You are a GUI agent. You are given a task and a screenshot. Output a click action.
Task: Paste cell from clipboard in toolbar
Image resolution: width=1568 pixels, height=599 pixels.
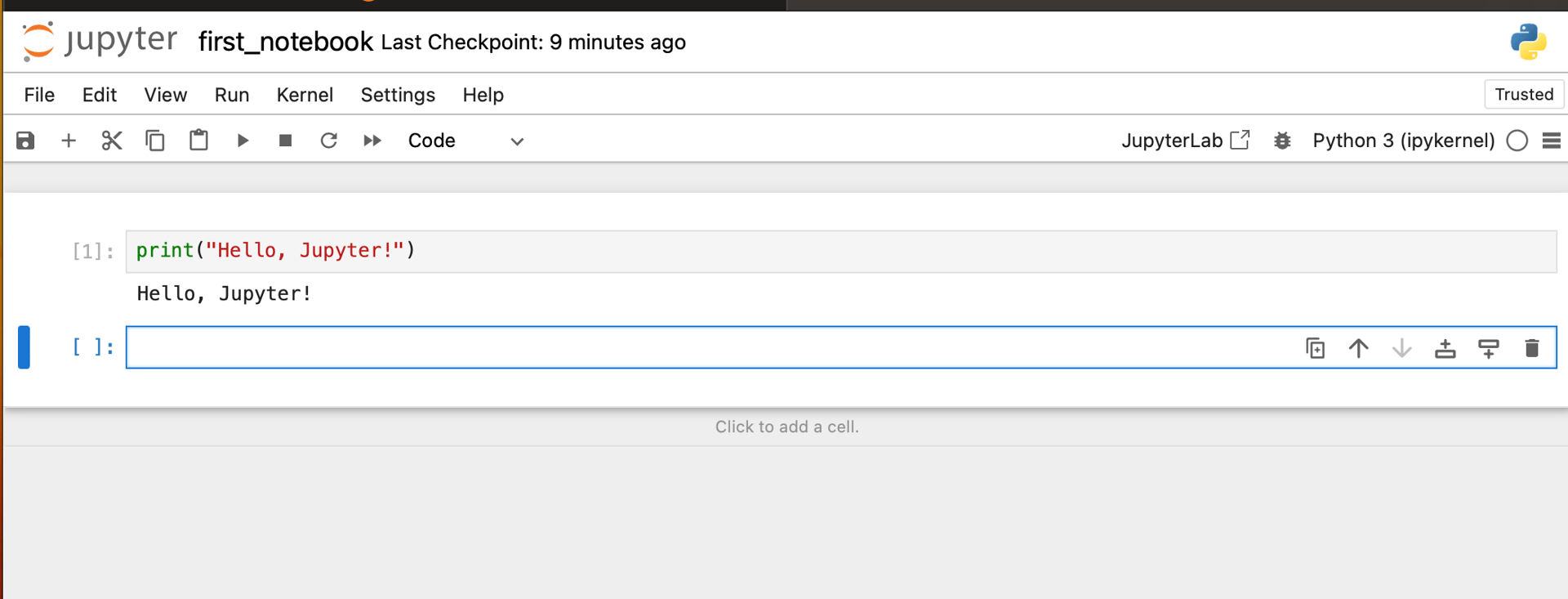[x=198, y=141]
